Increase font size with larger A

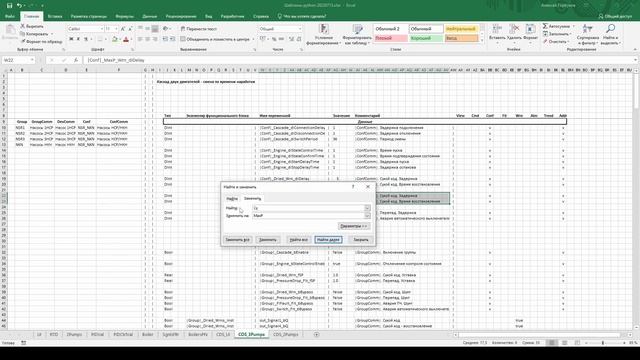pyautogui.click(x=123, y=29)
